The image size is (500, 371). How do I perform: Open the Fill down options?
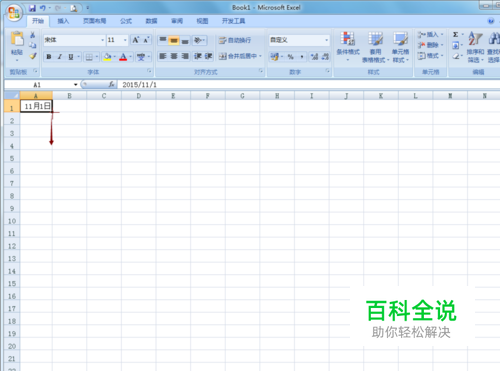[456, 45]
